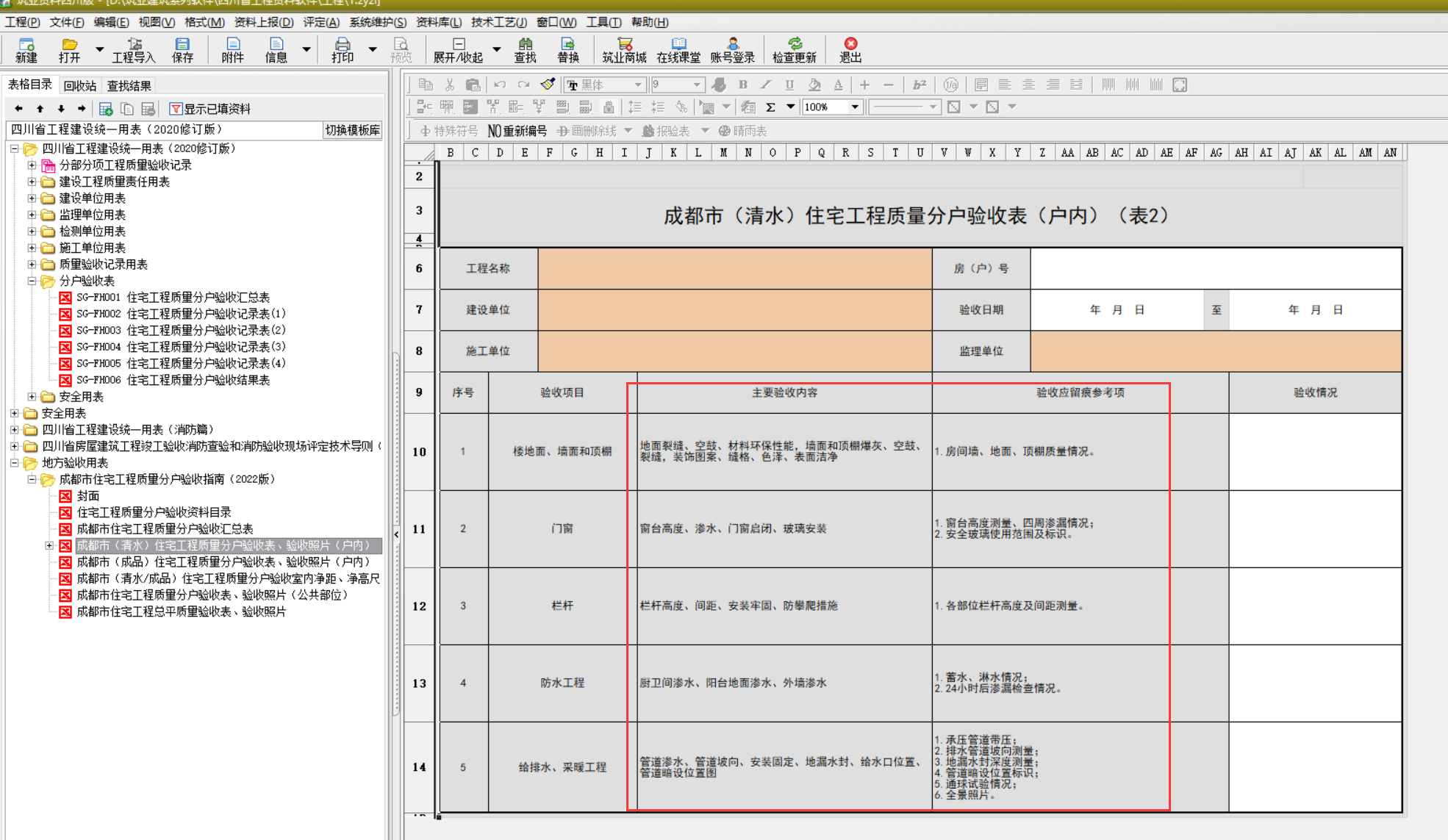Click the 监理单位 orange input cell
This screenshot has height=840, width=1448.
tap(1216, 351)
